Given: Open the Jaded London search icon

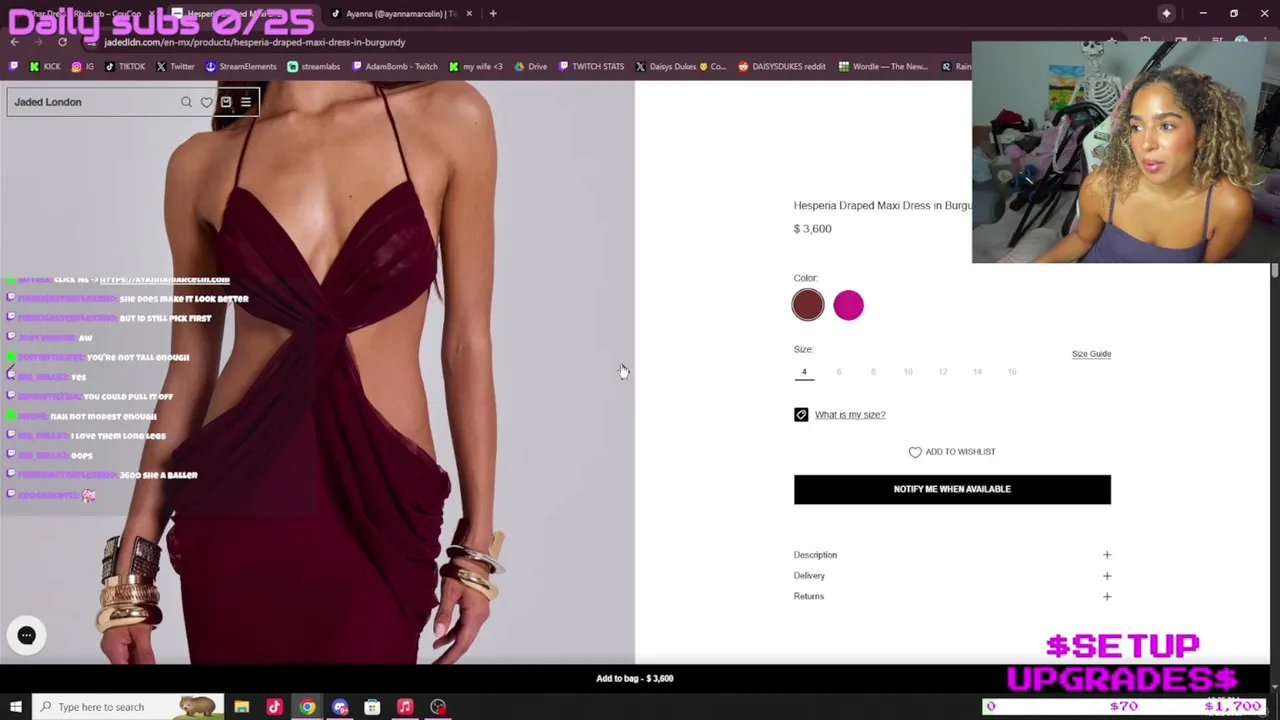Looking at the screenshot, I should click(x=186, y=102).
